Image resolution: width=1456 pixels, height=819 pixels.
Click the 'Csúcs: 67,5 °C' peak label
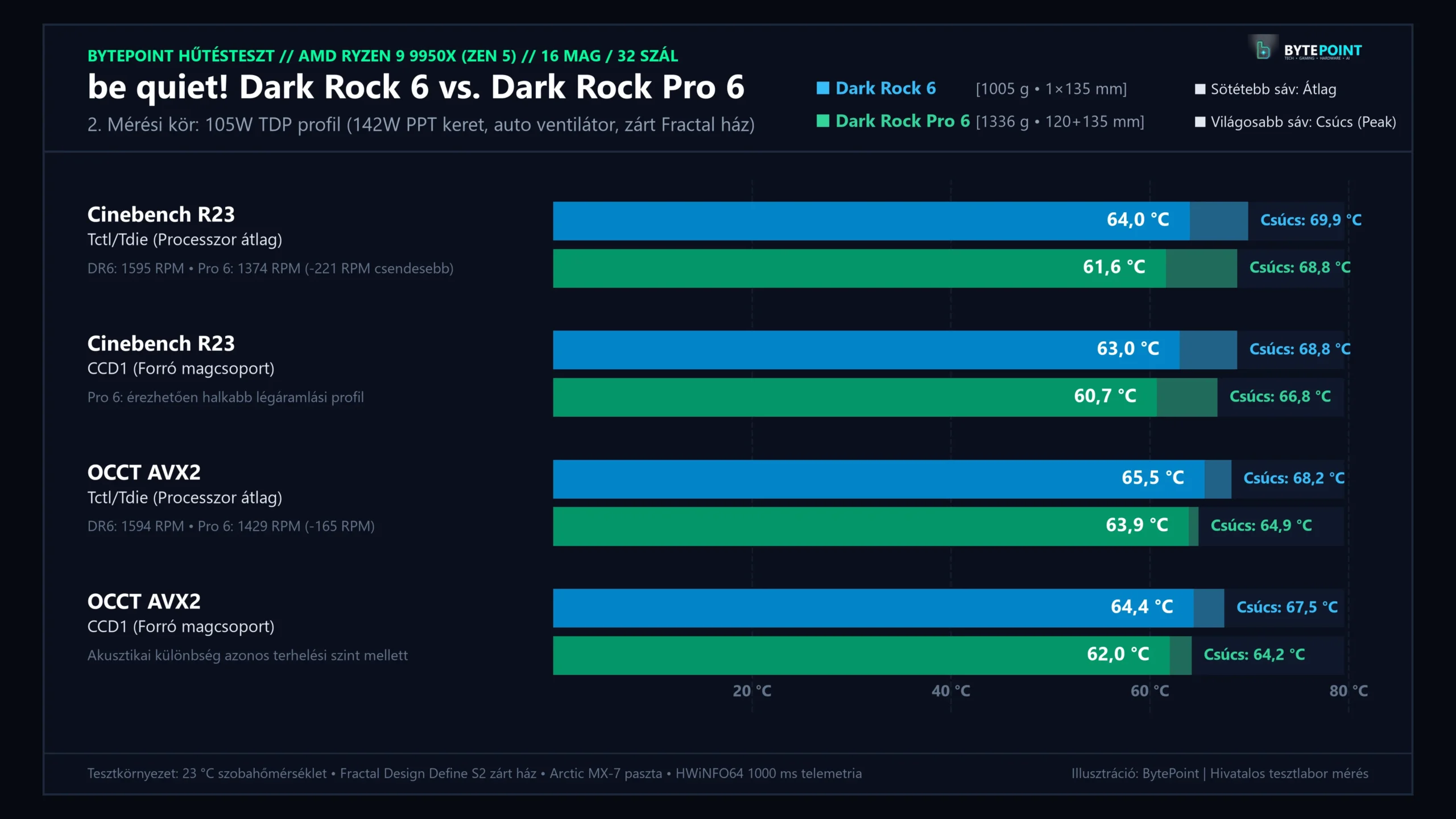1287,607
